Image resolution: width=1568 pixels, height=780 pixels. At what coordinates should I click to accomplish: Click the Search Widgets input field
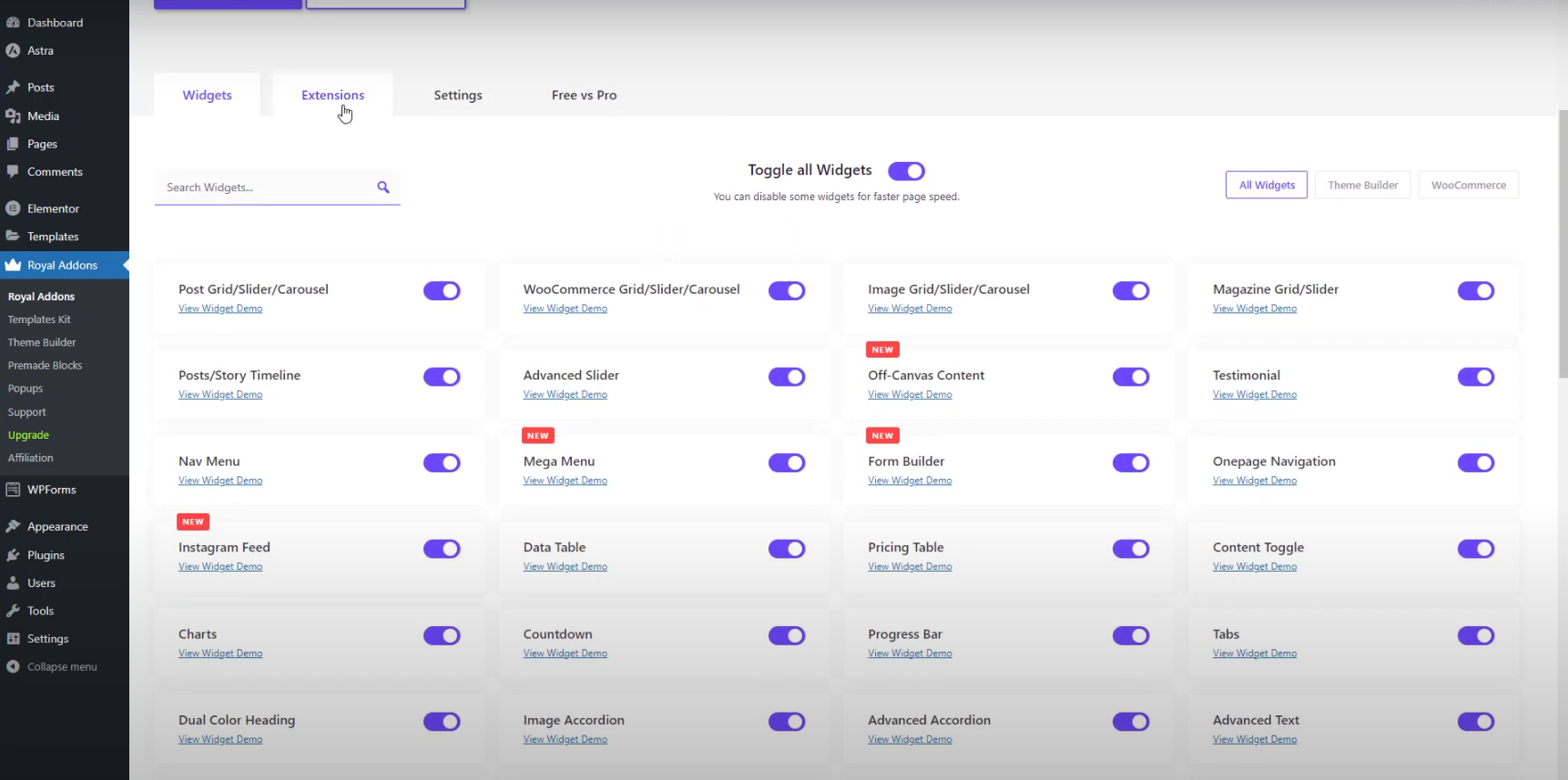click(264, 187)
